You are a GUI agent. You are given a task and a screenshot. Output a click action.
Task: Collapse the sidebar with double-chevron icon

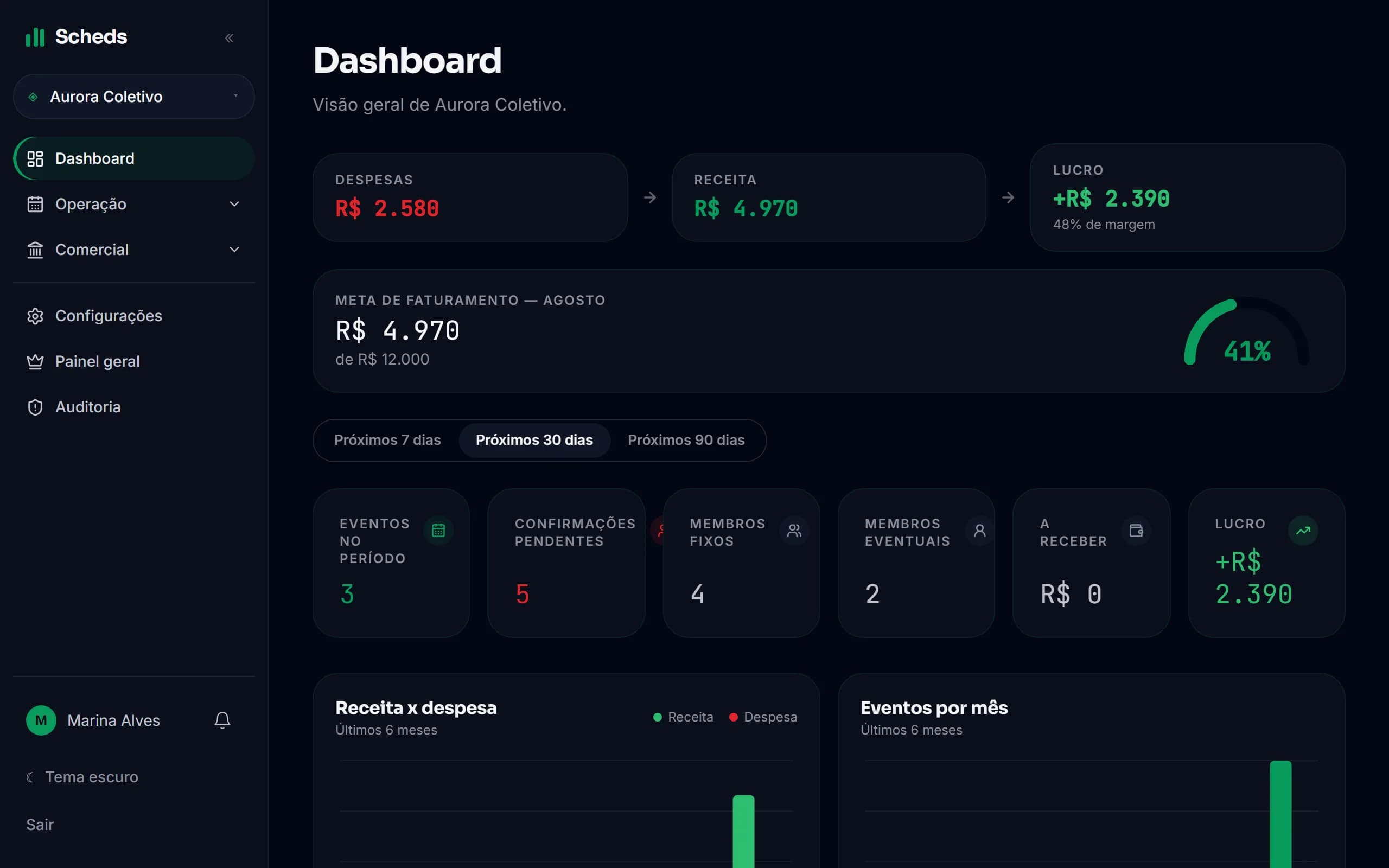229,38
